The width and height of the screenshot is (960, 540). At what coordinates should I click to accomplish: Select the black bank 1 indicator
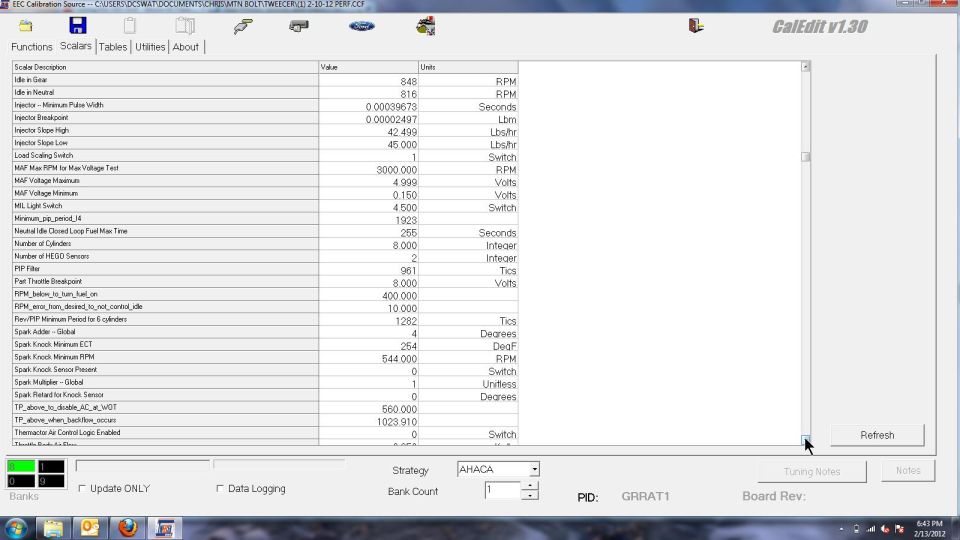coord(51,467)
